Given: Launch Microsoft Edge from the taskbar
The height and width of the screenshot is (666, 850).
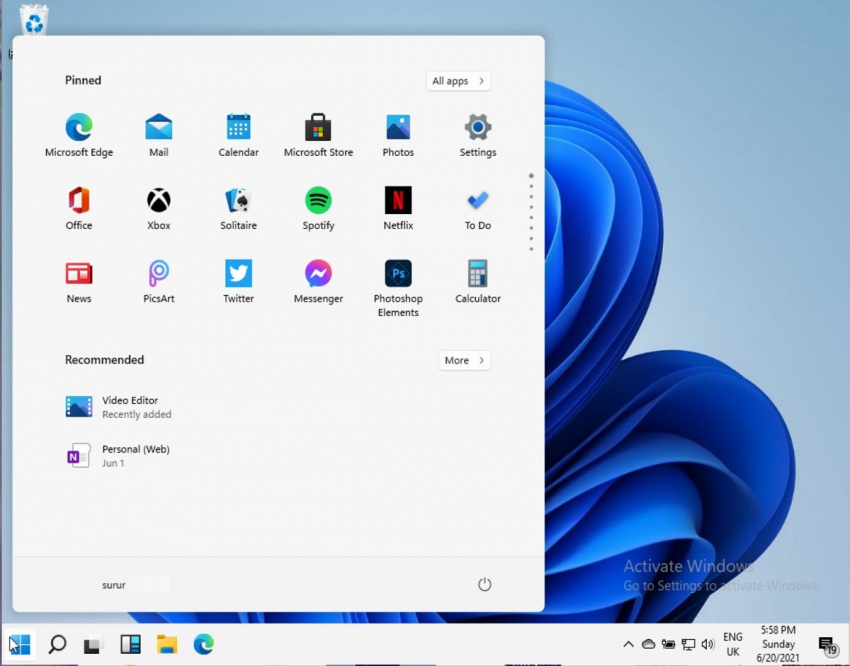Looking at the screenshot, I should [204, 644].
